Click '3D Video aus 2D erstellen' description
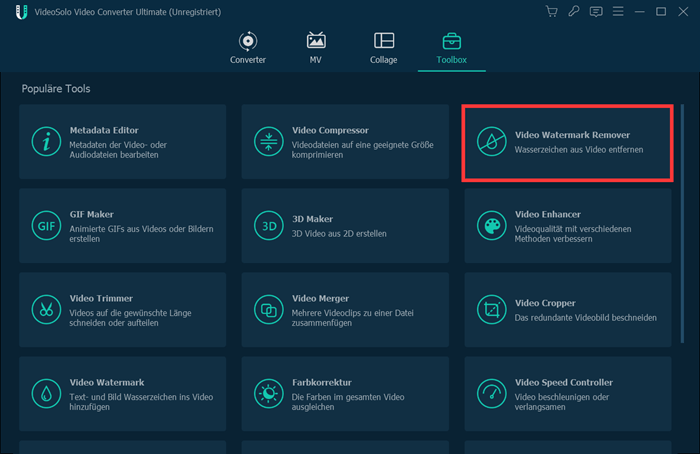 [x=339, y=233]
